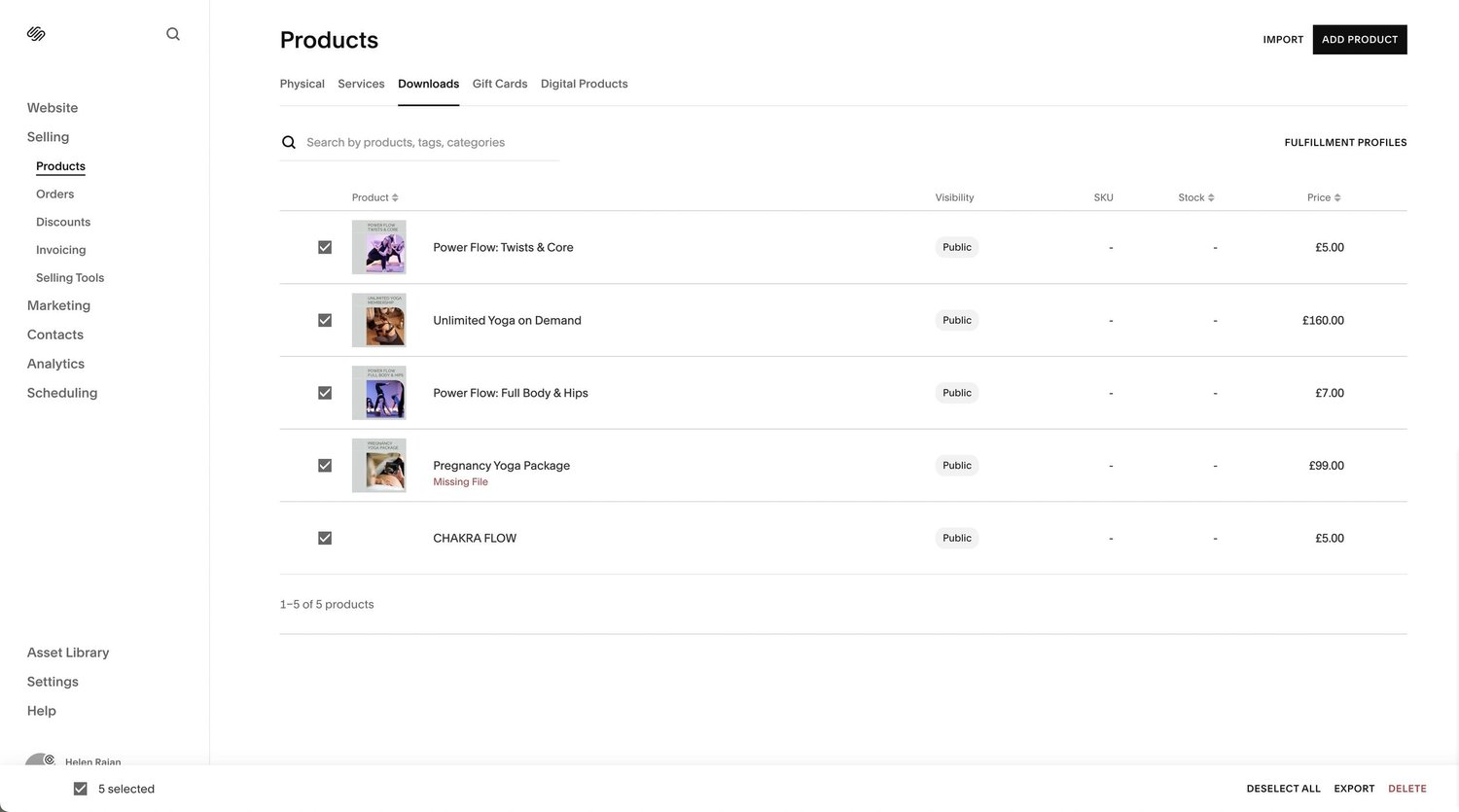This screenshot has height=812, width=1459.
Task: Open the Pregnancy Yoga Package thumbnail image
Action: pos(378,465)
